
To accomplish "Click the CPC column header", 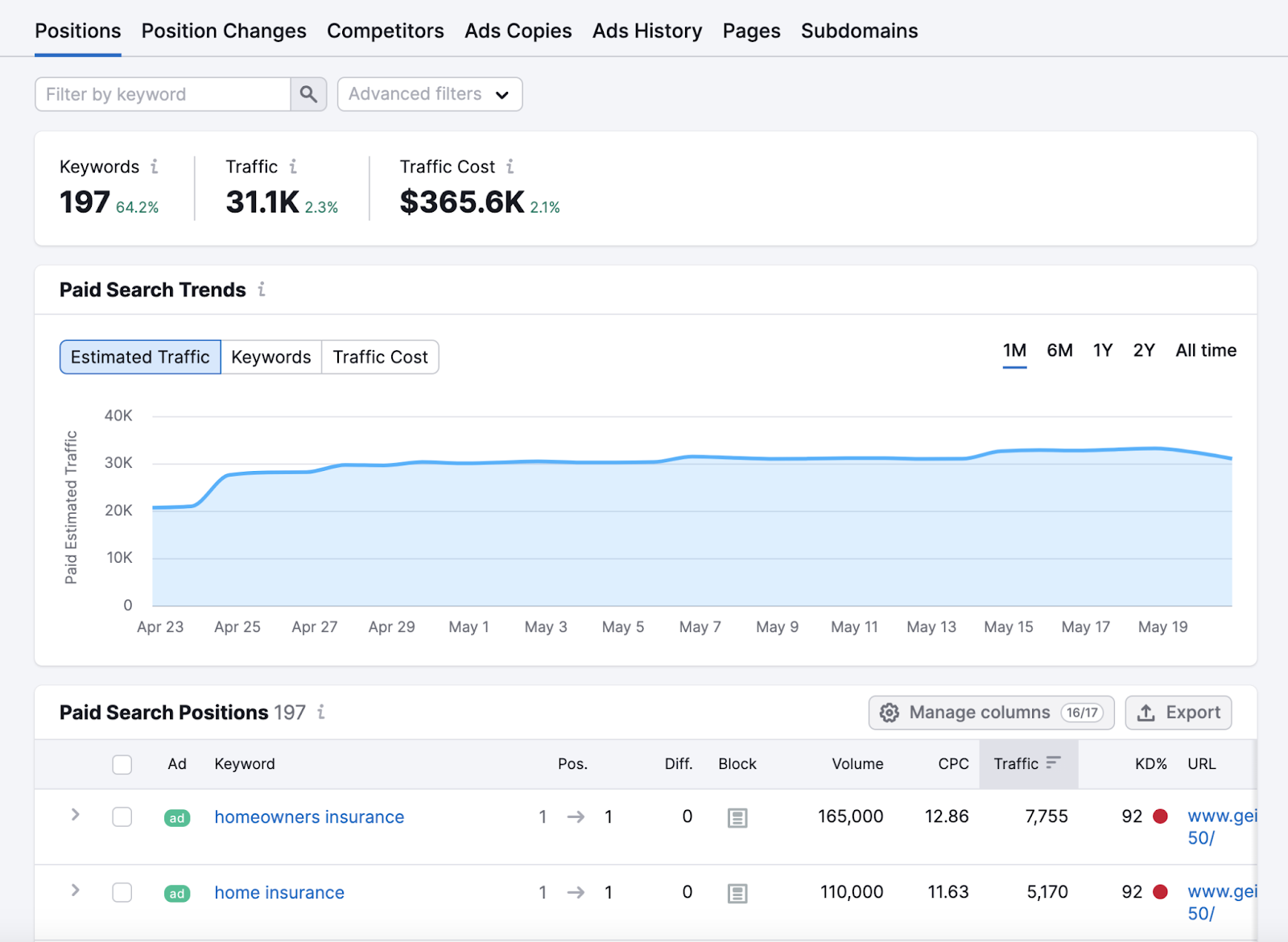I will (x=954, y=764).
